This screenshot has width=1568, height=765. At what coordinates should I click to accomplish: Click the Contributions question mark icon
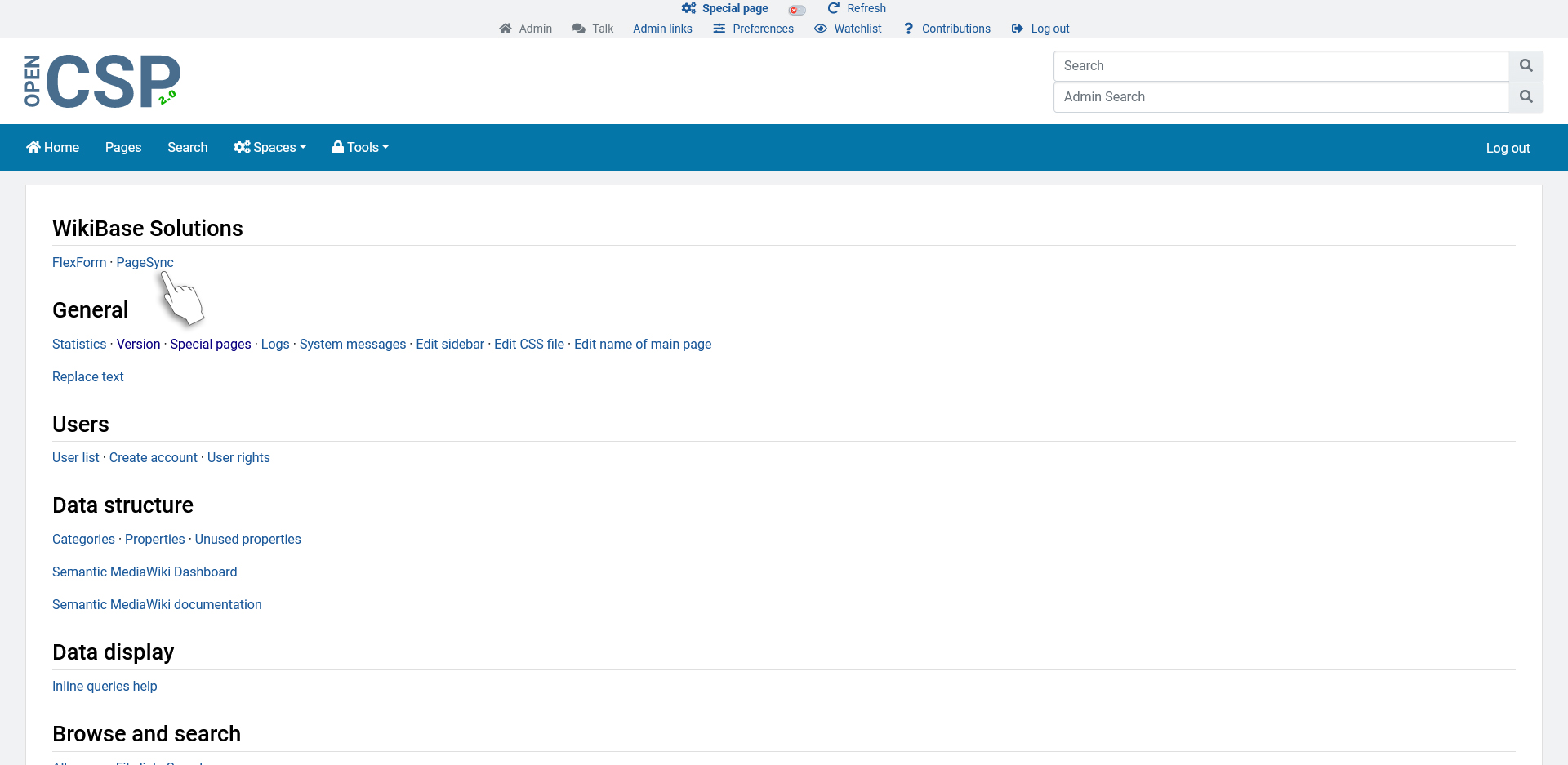(908, 29)
